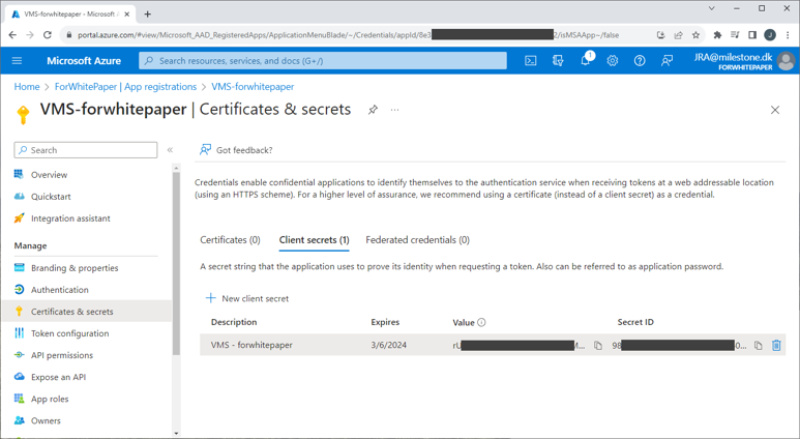Open Azure Cloud Shell from top bar
This screenshot has height=439, width=800.
pyautogui.click(x=531, y=61)
